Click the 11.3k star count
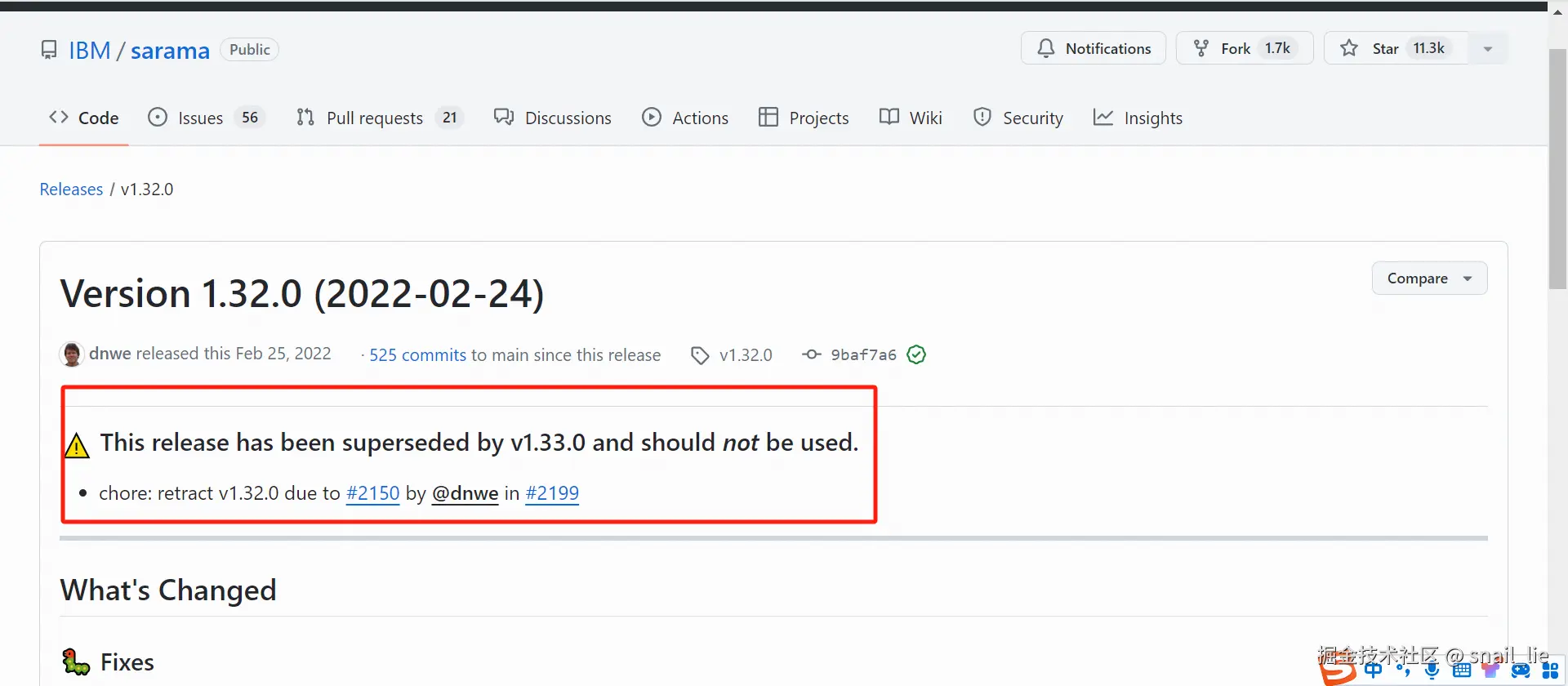The image size is (1568, 686). (x=1429, y=48)
